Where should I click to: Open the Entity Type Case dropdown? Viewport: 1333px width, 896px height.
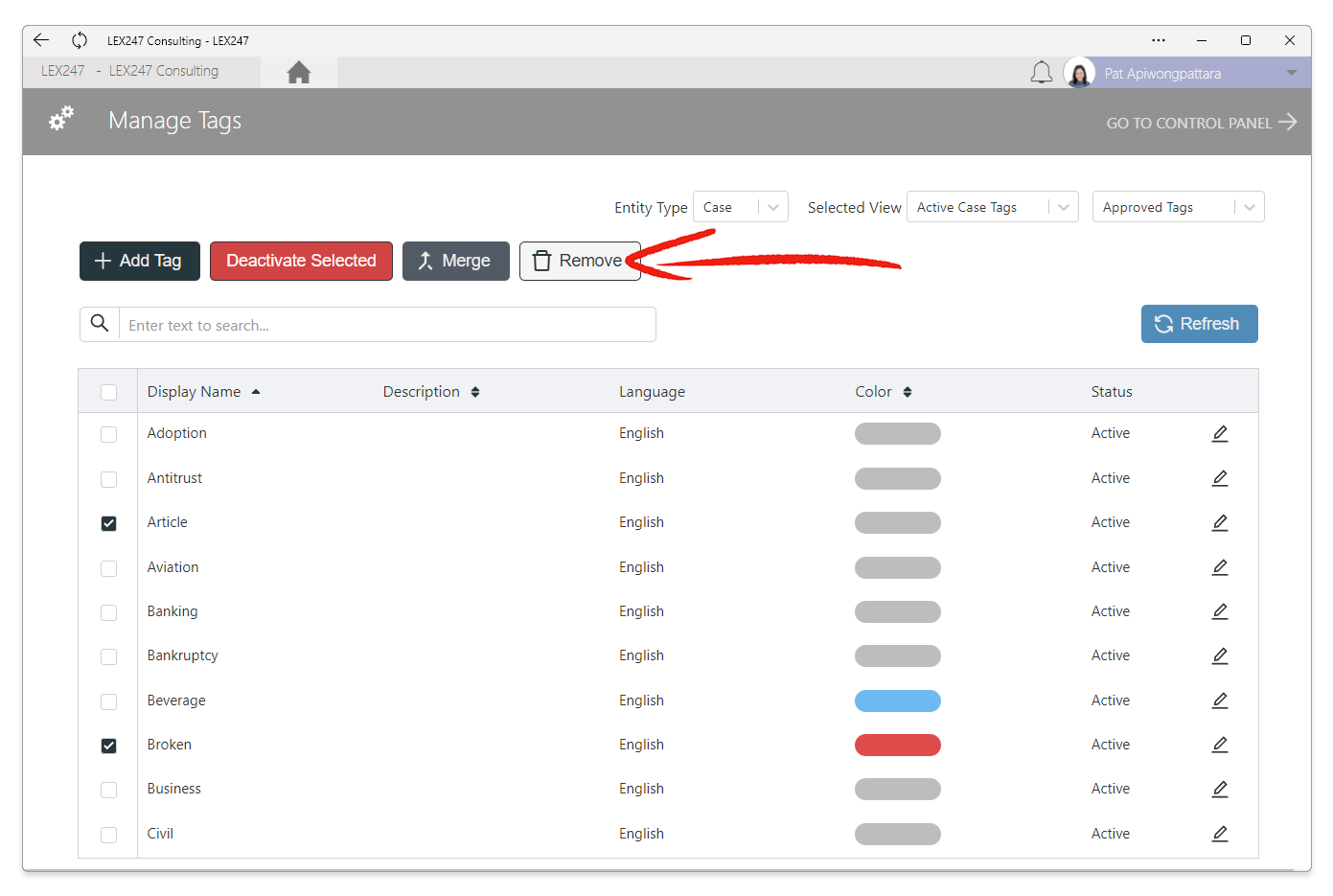pyautogui.click(x=740, y=206)
